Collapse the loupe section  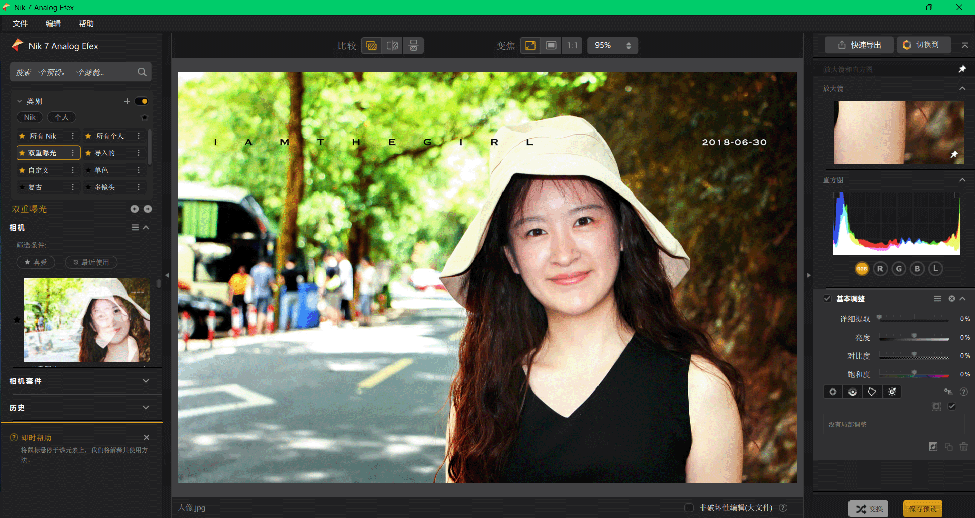click(x=962, y=89)
